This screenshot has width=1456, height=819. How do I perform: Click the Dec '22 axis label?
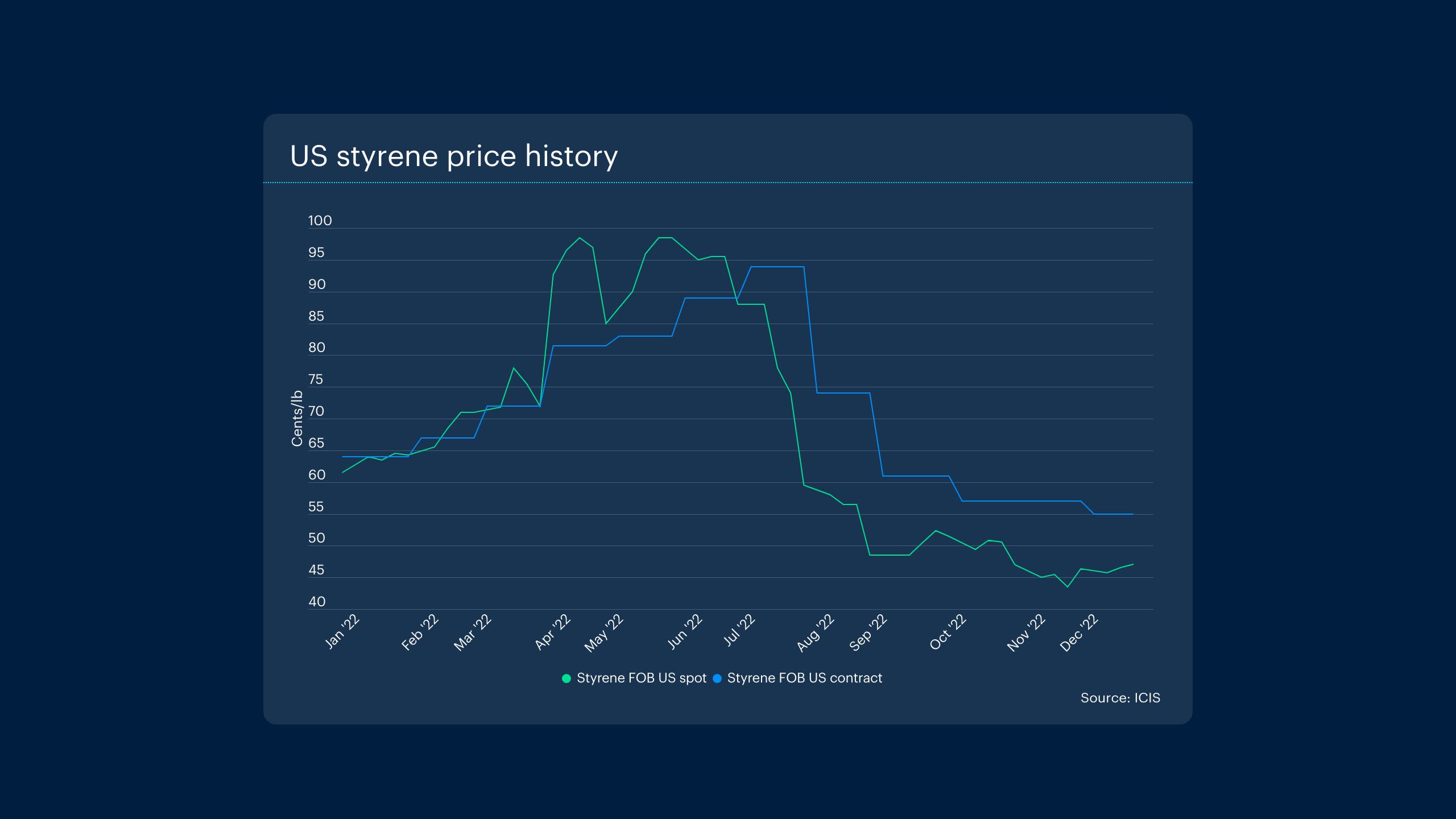tap(1079, 633)
